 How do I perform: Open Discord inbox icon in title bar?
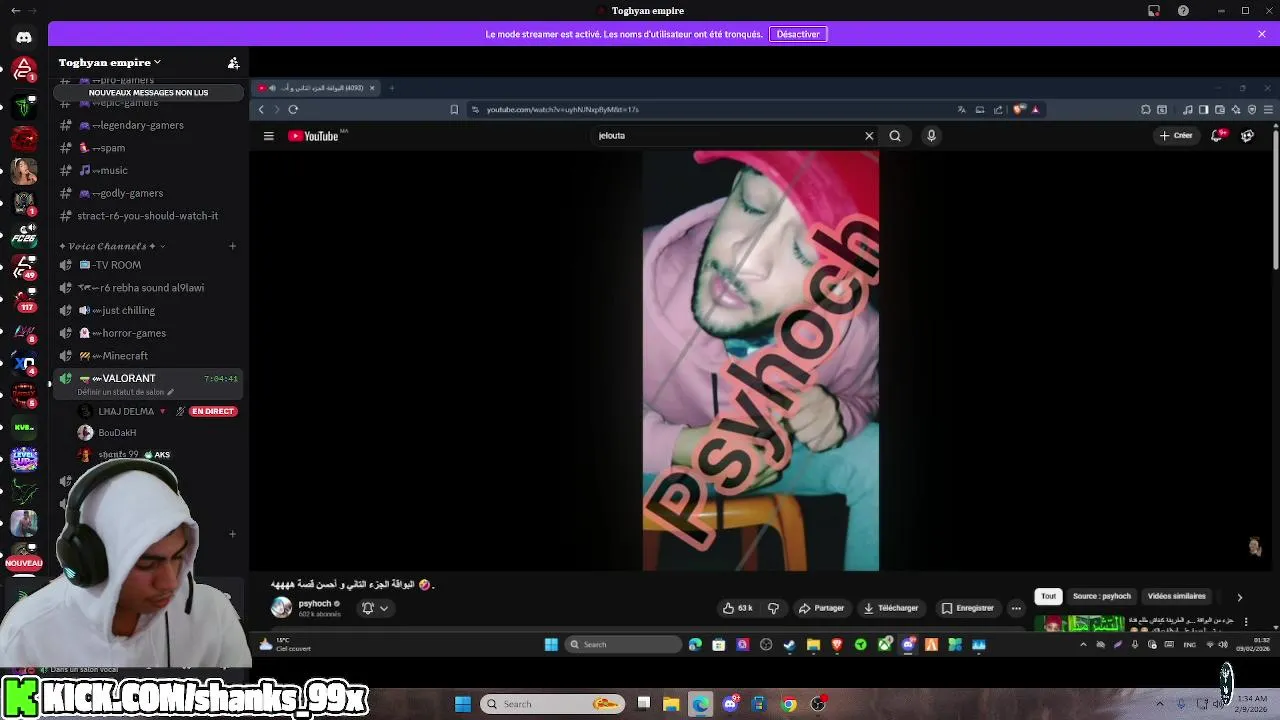(1154, 11)
